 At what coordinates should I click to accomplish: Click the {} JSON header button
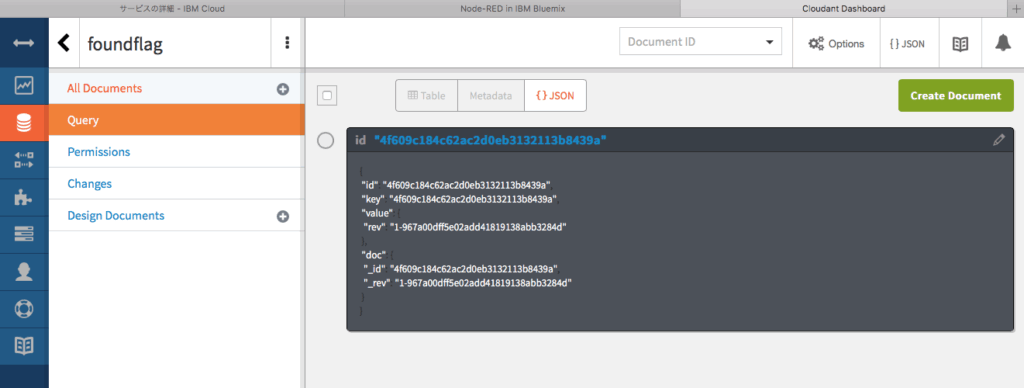click(x=909, y=43)
